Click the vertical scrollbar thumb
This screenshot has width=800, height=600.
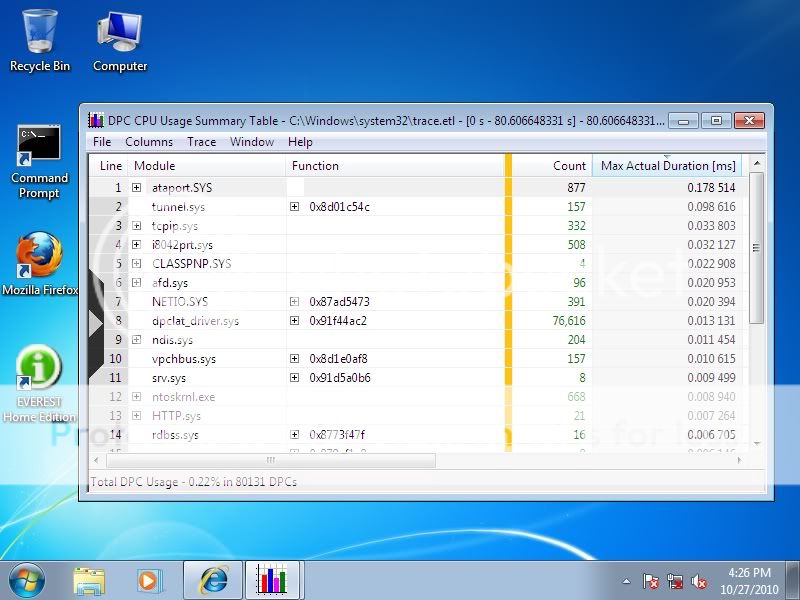point(757,248)
